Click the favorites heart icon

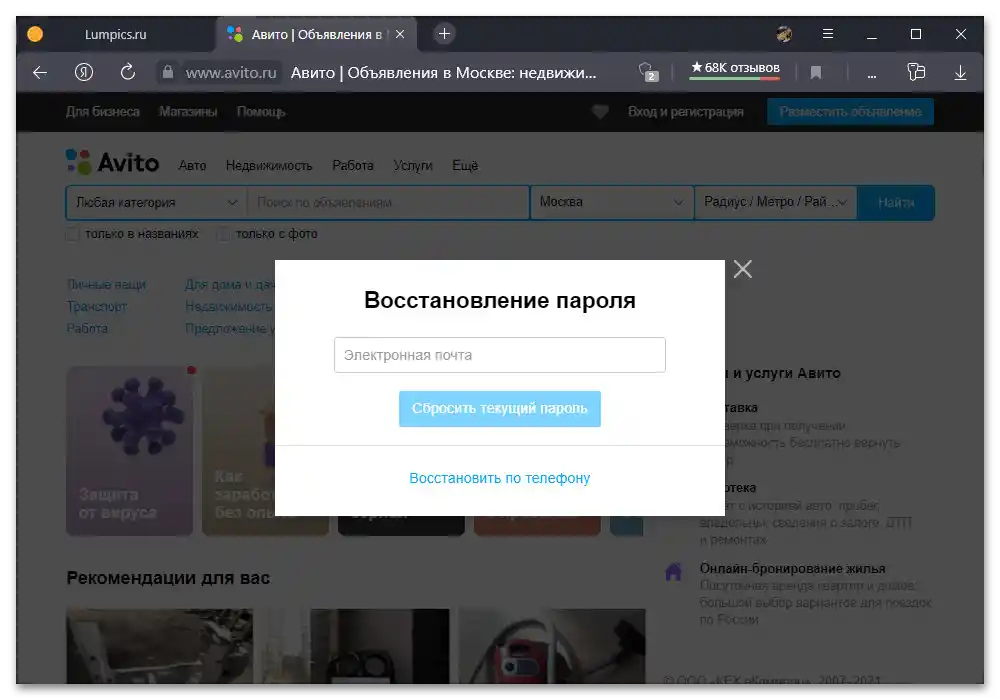599,112
